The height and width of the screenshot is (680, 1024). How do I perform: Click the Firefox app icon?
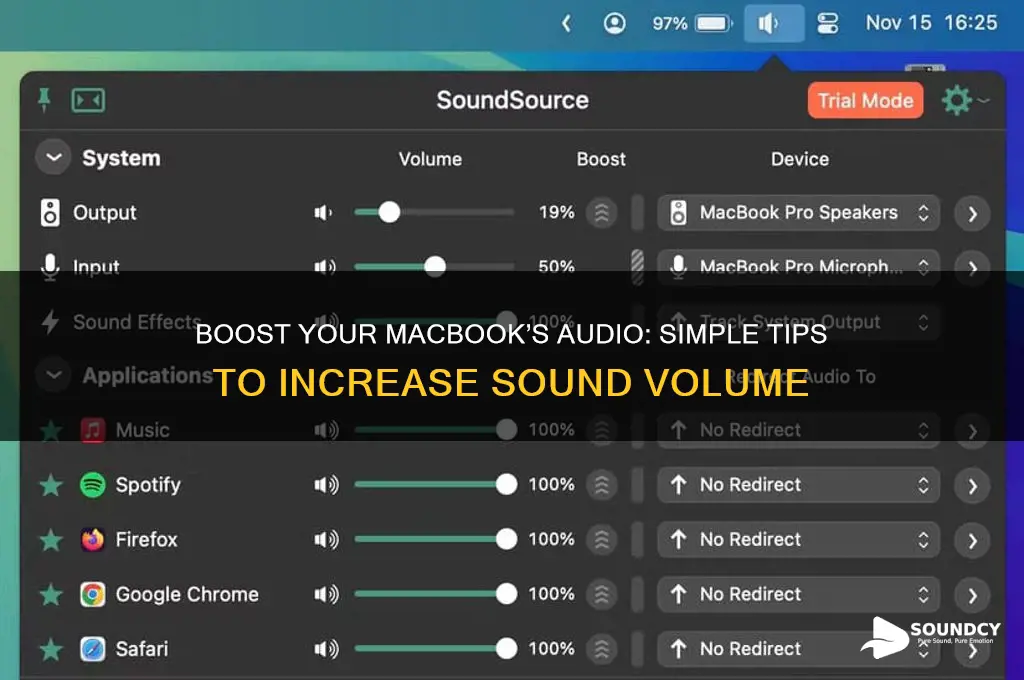pos(93,540)
